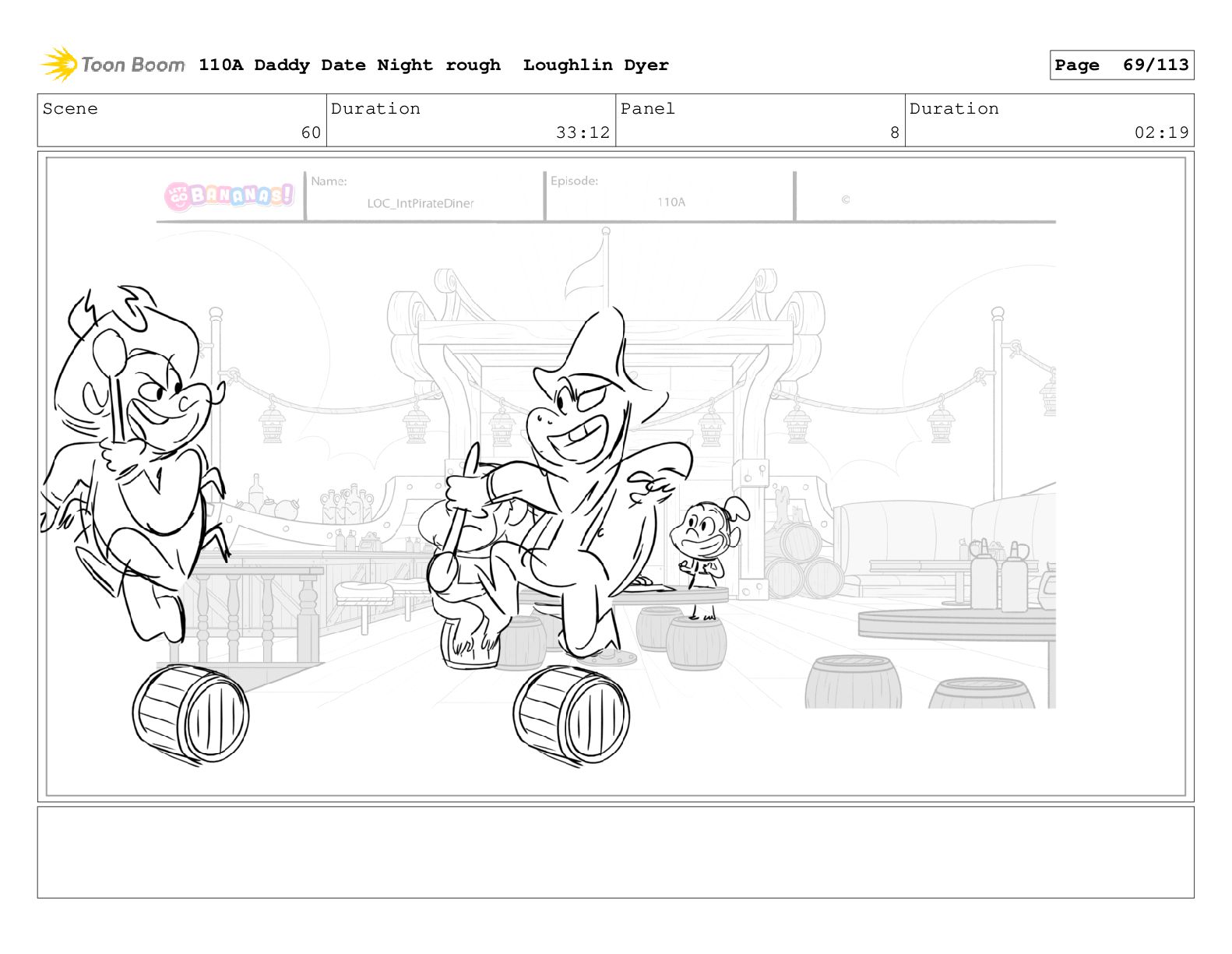Click the scene duration value '33:12'
Image resolution: width=1232 pixels, height=954 pixels.
click(583, 132)
